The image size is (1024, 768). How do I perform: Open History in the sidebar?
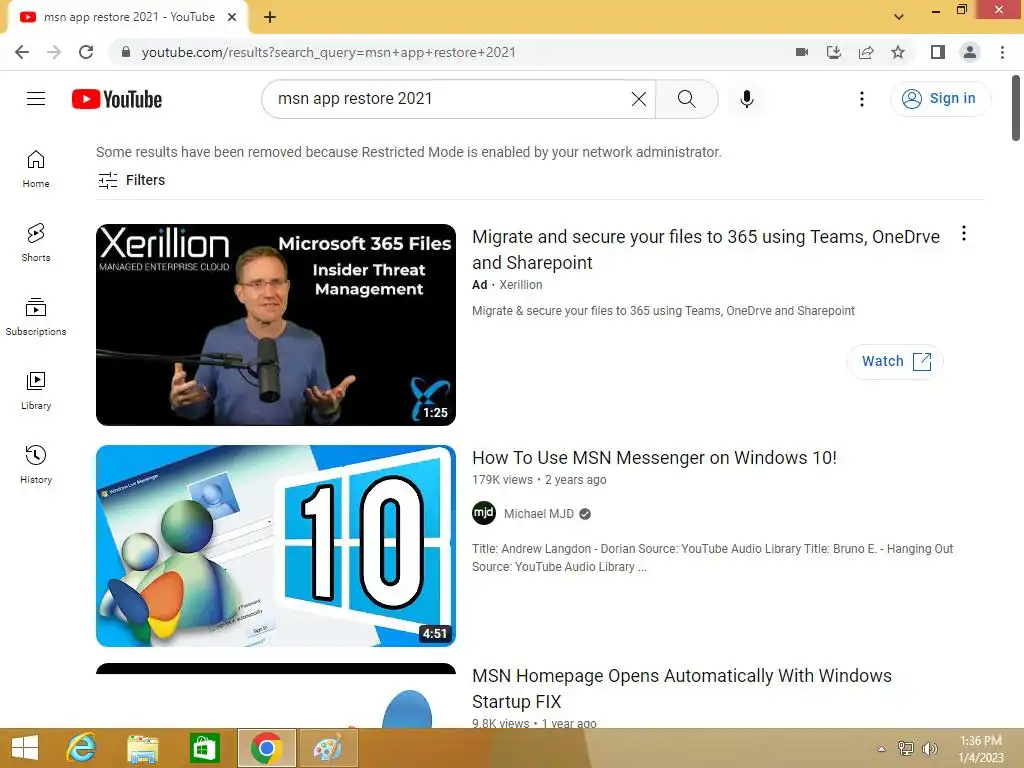pyautogui.click(x=36, y=464)
